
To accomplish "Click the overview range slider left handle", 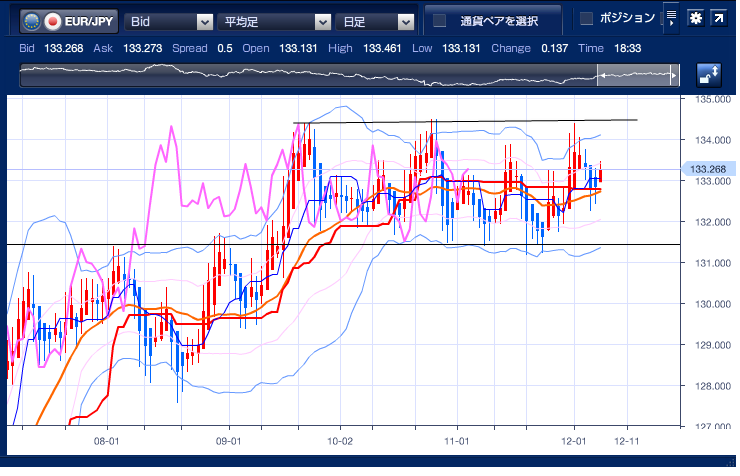I will [603, 75].
